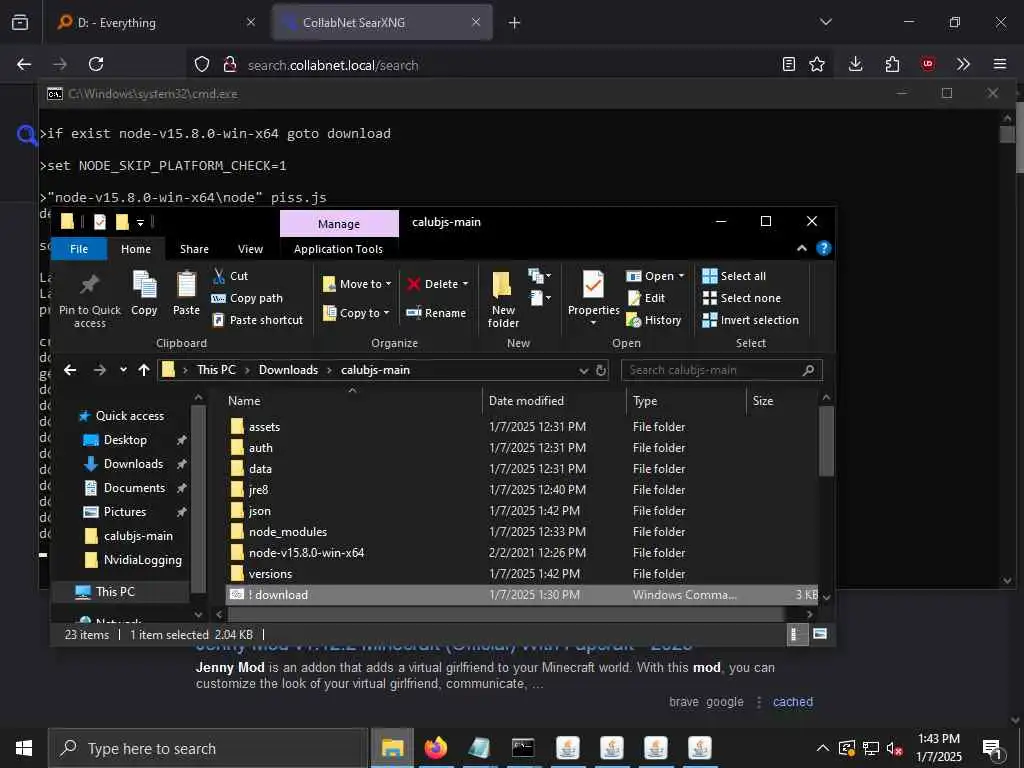Viewport: 1024px width, 768px height.
Task: Open the cached link of search result
Action: (x=793, y=702)
